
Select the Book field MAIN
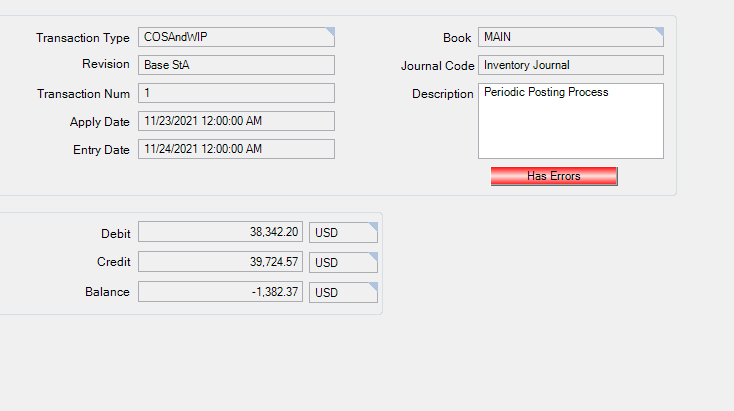571,37
